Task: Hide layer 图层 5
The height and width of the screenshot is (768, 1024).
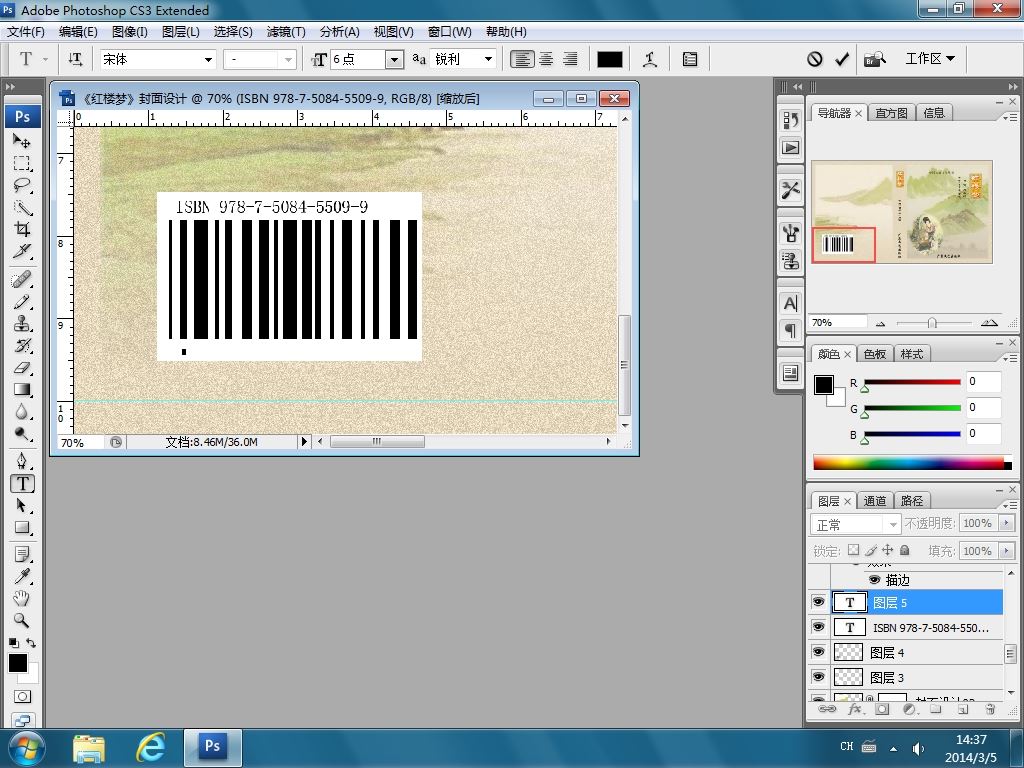Action: [818, 601]
